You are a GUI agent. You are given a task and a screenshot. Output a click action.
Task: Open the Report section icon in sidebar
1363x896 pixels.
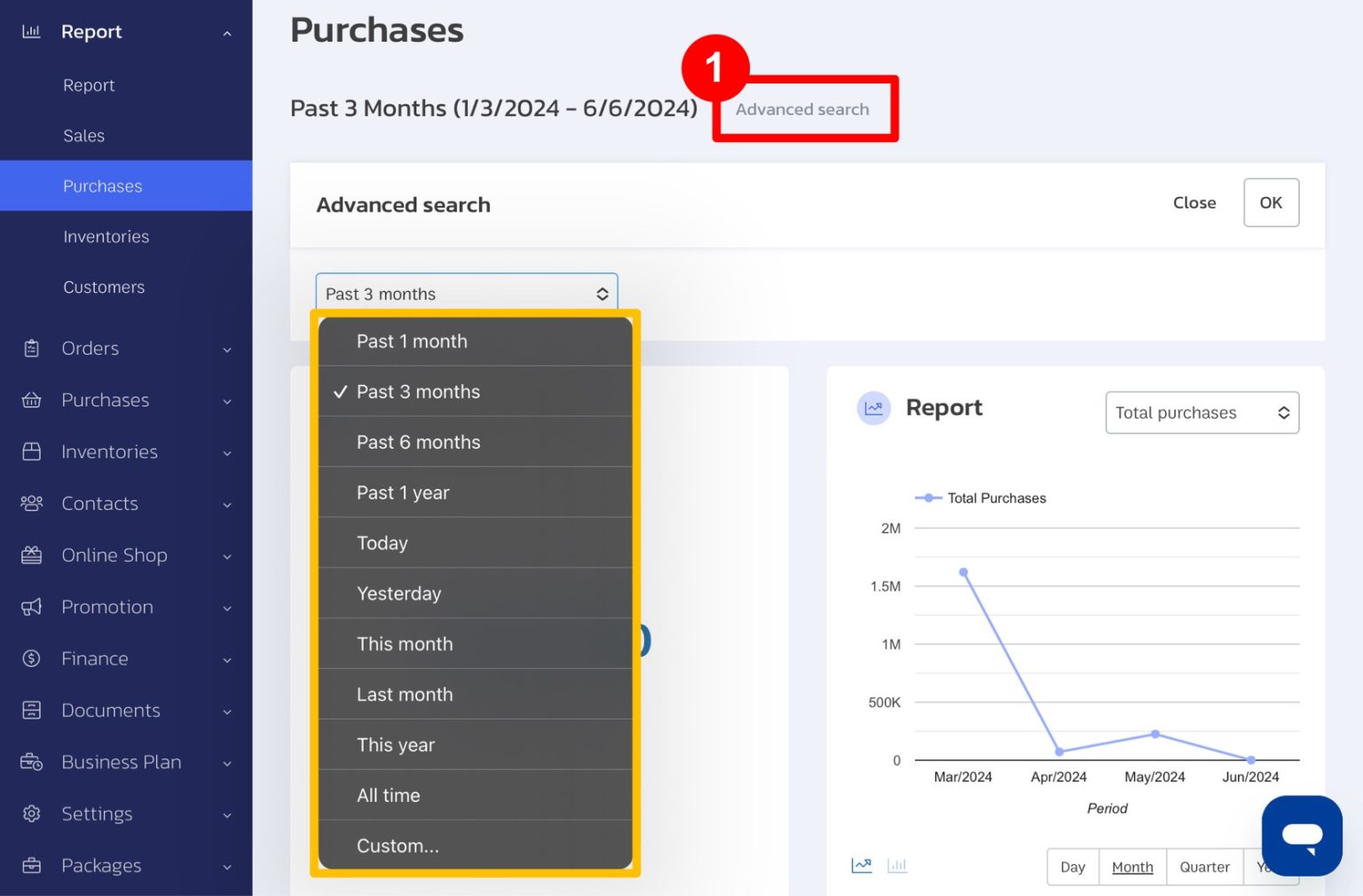(32, 31)
